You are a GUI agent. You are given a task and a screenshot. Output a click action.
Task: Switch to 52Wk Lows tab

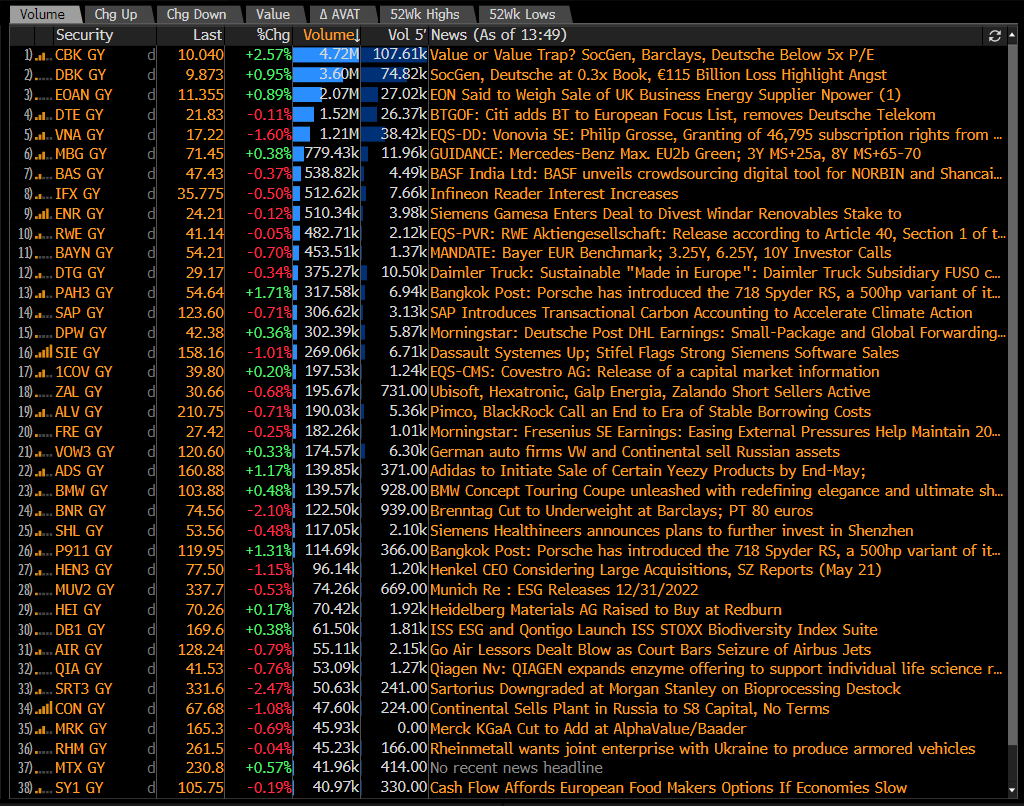522,14
